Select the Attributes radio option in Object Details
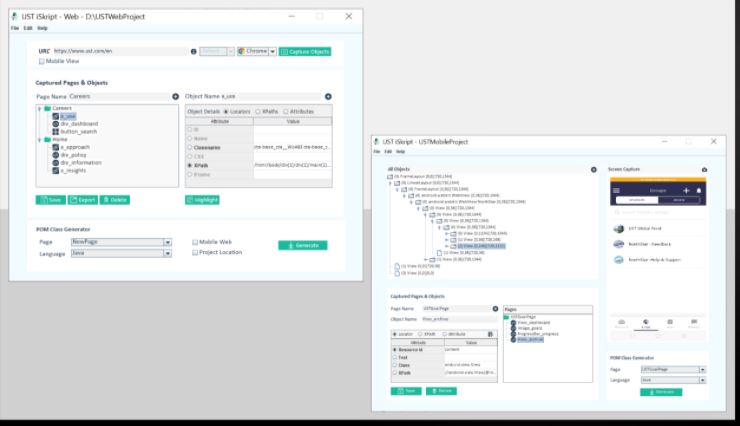Viewport: 740px width, 426px height. click(x=286, y=112)
